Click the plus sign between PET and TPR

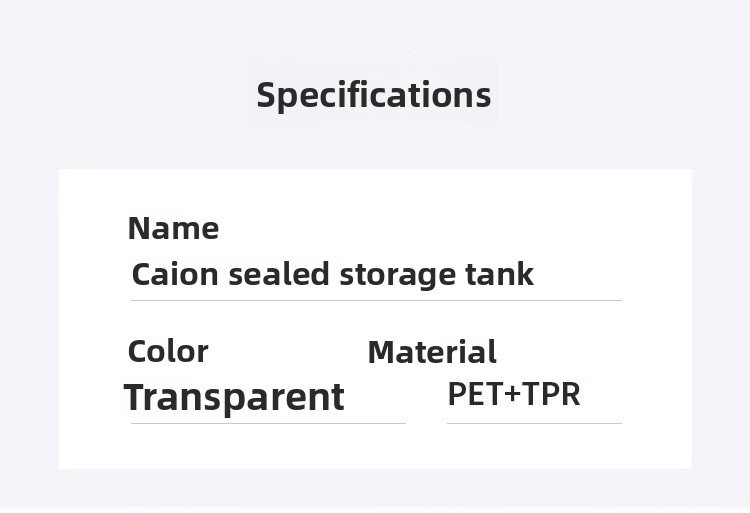pos(511,395)
